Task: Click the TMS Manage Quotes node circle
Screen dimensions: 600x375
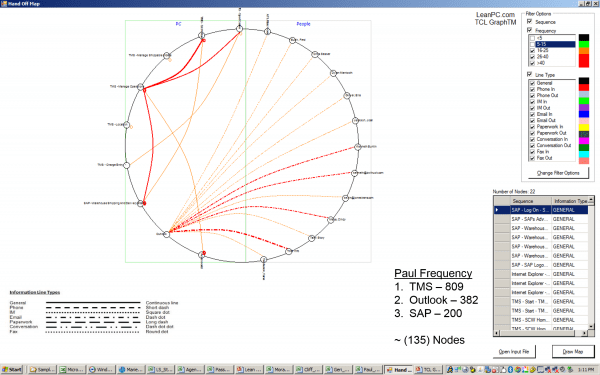Action: 140,87
